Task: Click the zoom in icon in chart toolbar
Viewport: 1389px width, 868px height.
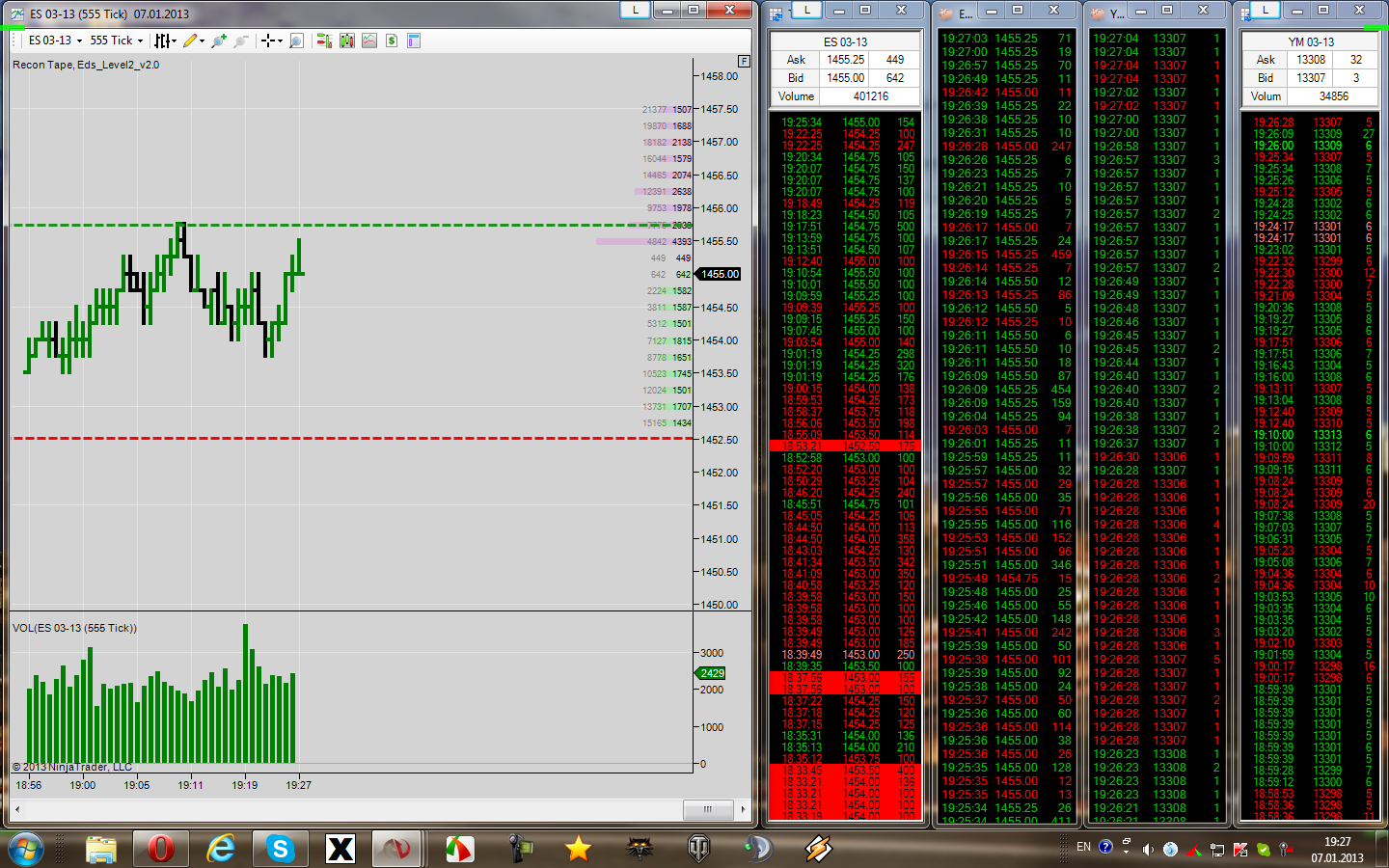Action: (x=219, y=41)
